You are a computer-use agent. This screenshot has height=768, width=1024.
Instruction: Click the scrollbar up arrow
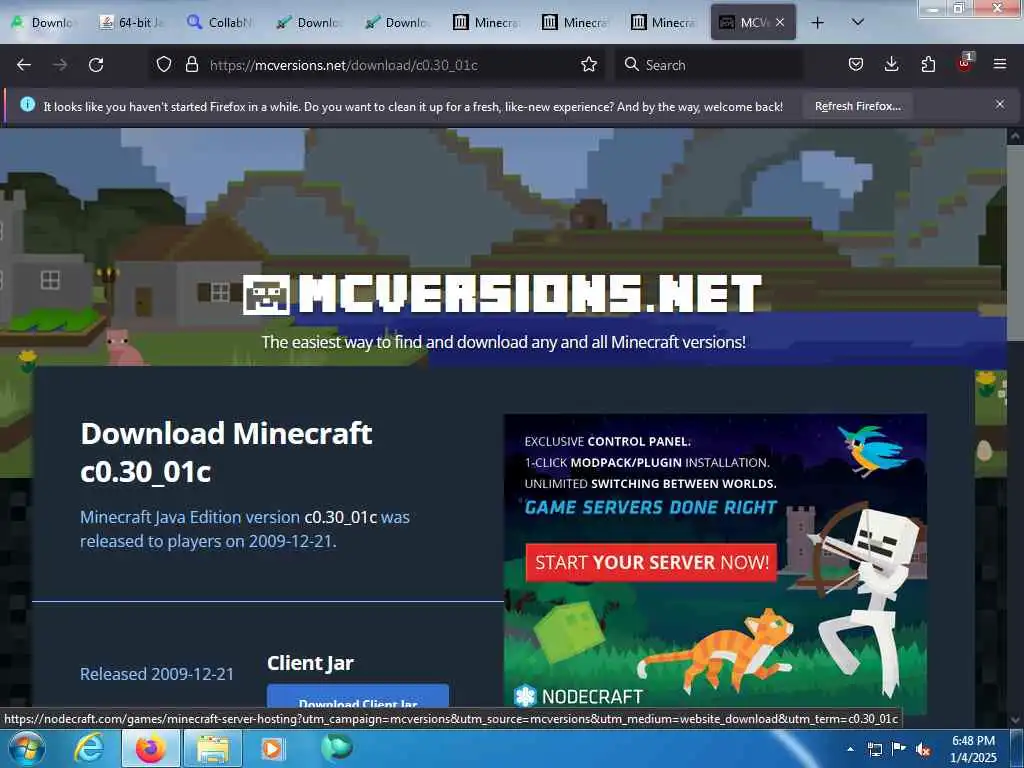pyautogui.click(x=1015, y=136)
